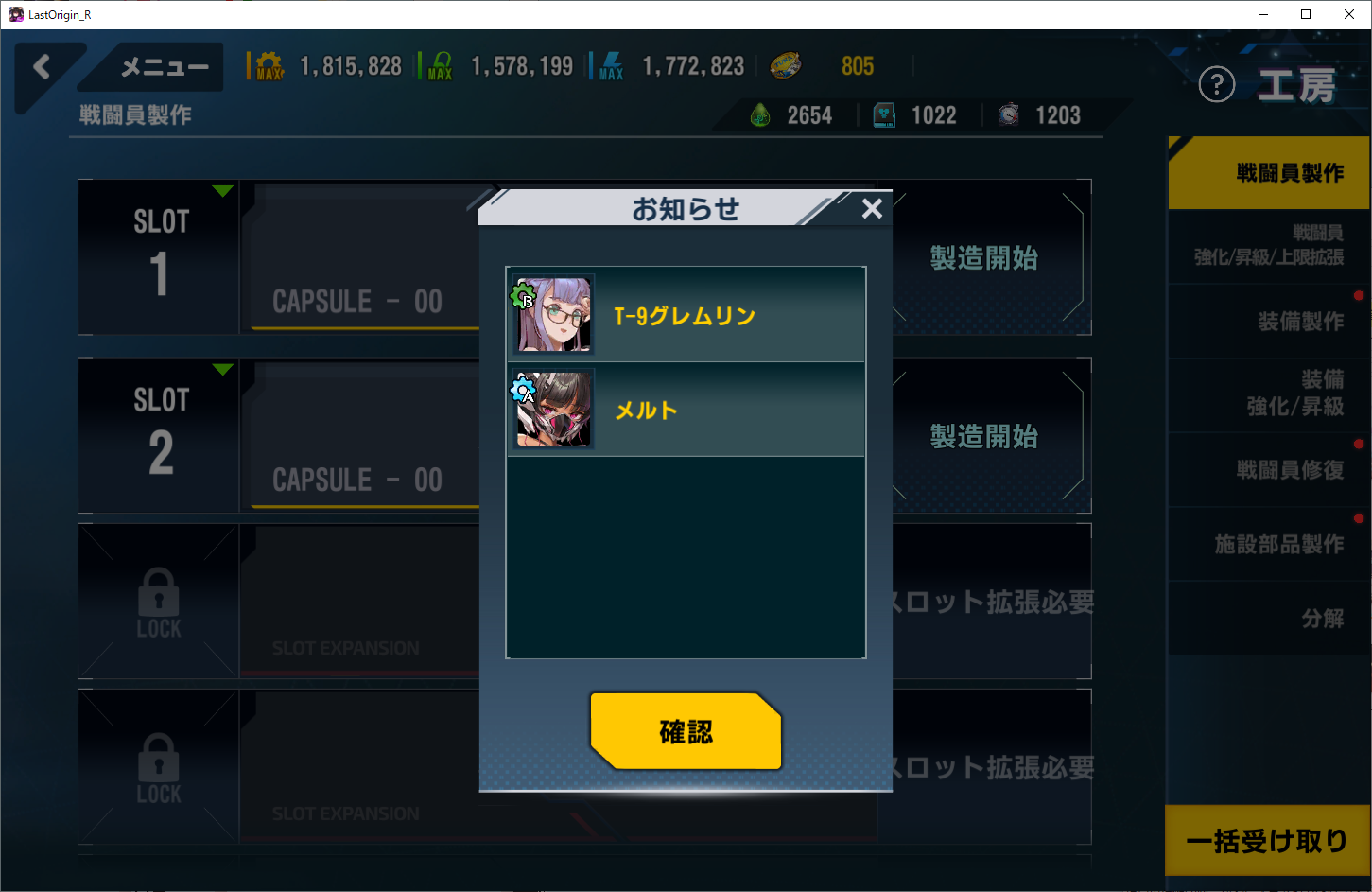Click the power resource icon

pyautogui.click(x=611, y=65)
